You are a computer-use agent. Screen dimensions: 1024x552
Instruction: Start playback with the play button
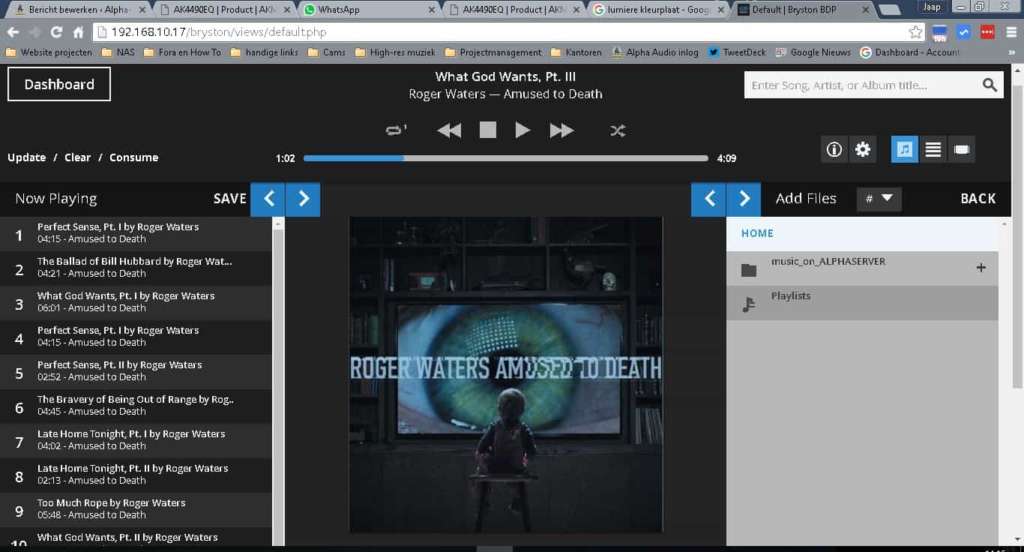(x=522, y=130)
